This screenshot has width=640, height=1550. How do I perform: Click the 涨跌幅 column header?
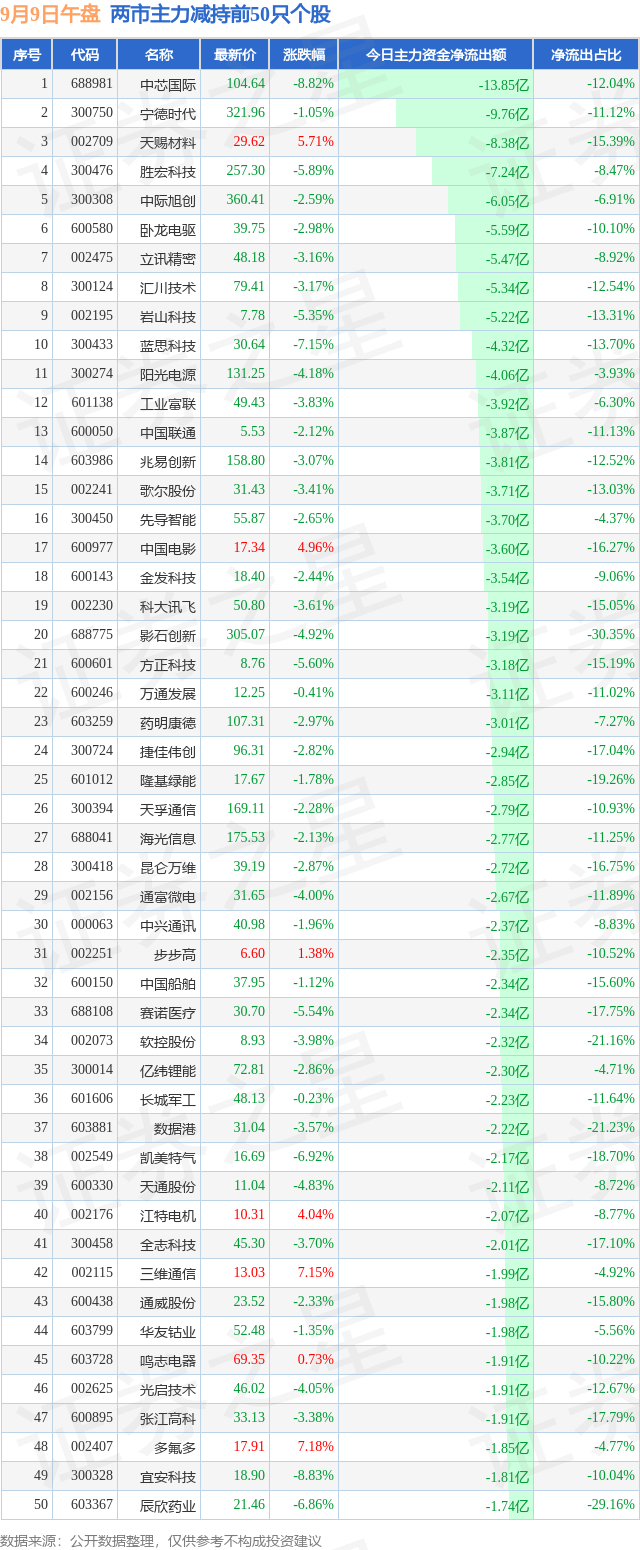click(x=304, y=55)
